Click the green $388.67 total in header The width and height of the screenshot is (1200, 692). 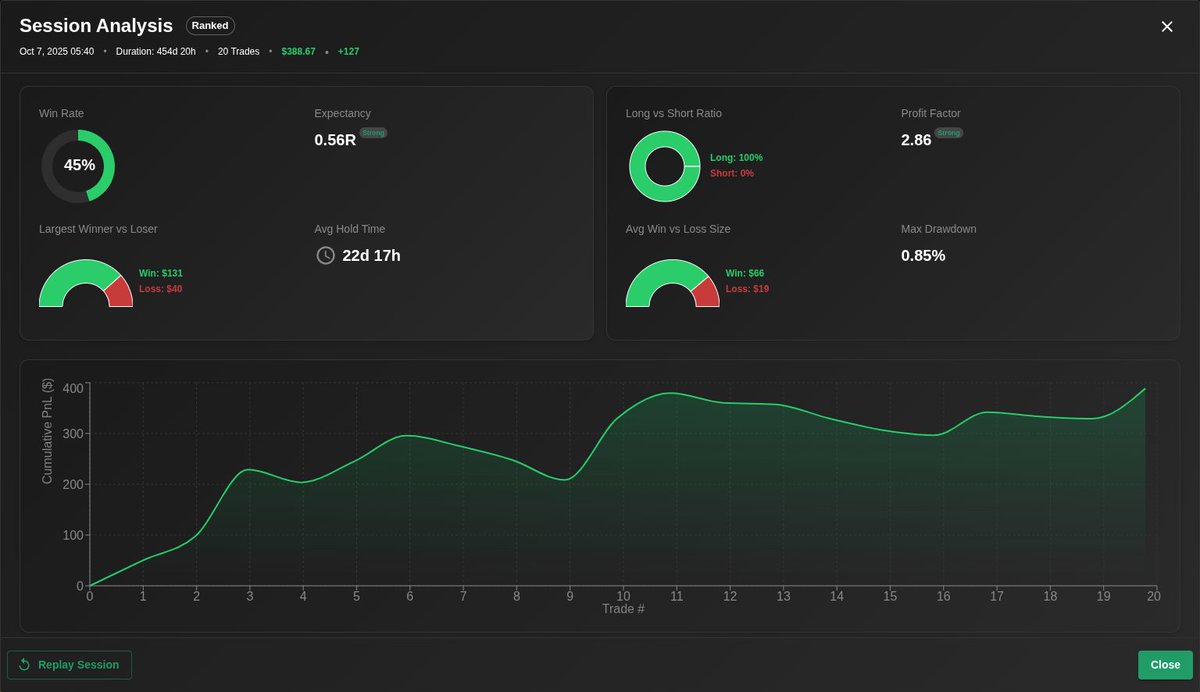tap(298, 51)
